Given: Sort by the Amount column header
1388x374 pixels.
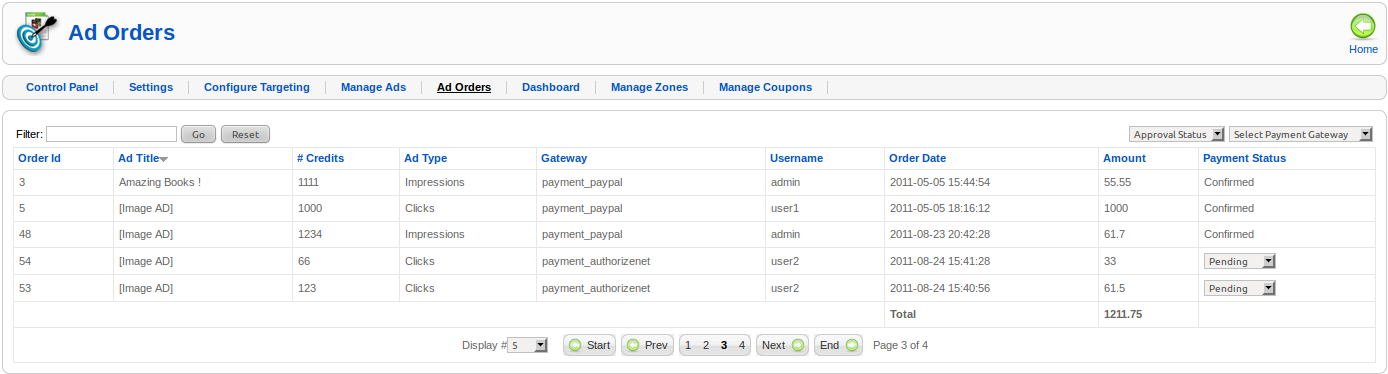Looking at the screenshot, I should (x=1124, y=158).
